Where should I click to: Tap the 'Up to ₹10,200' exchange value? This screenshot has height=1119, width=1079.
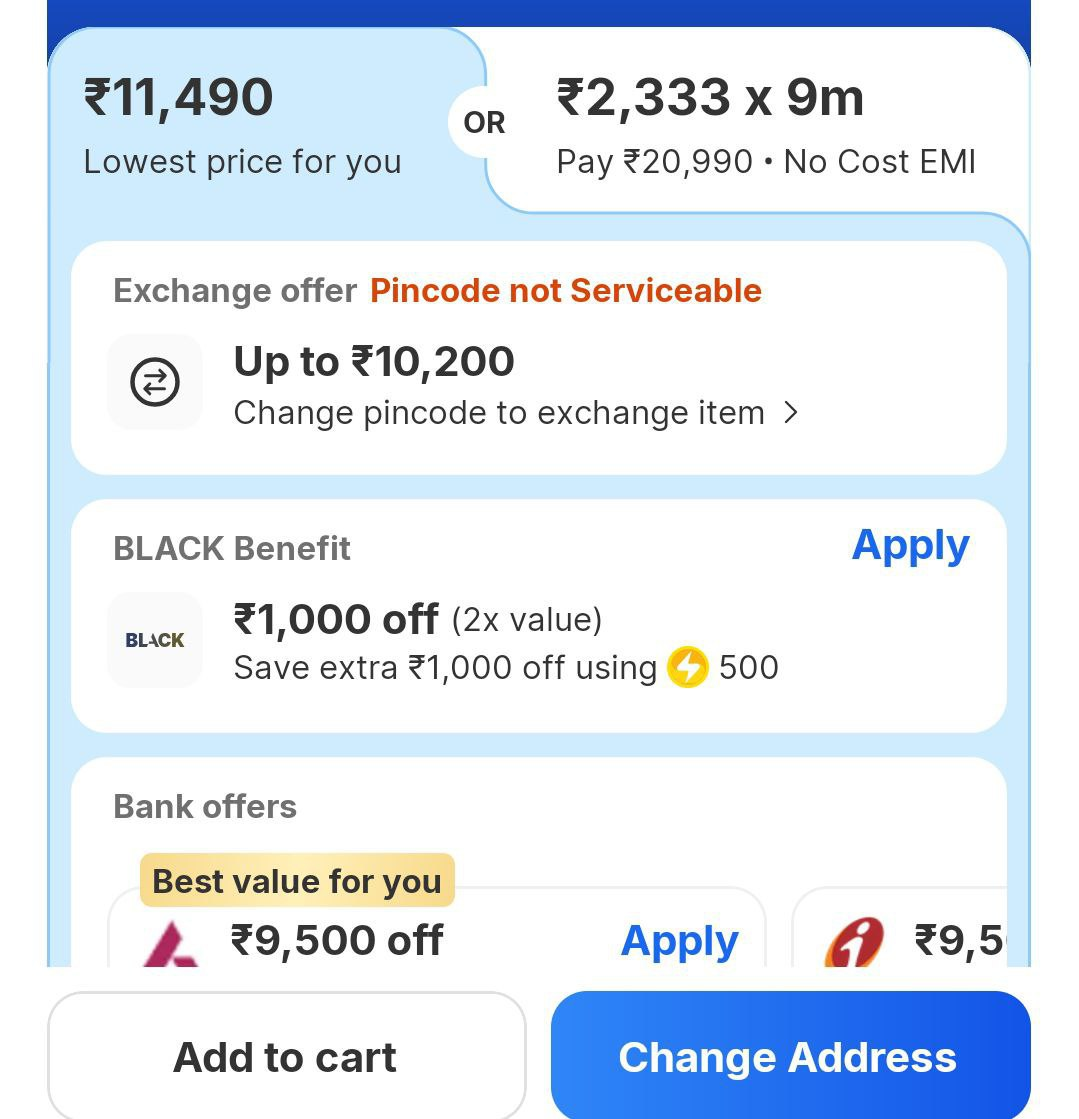(x=374, y=362)
